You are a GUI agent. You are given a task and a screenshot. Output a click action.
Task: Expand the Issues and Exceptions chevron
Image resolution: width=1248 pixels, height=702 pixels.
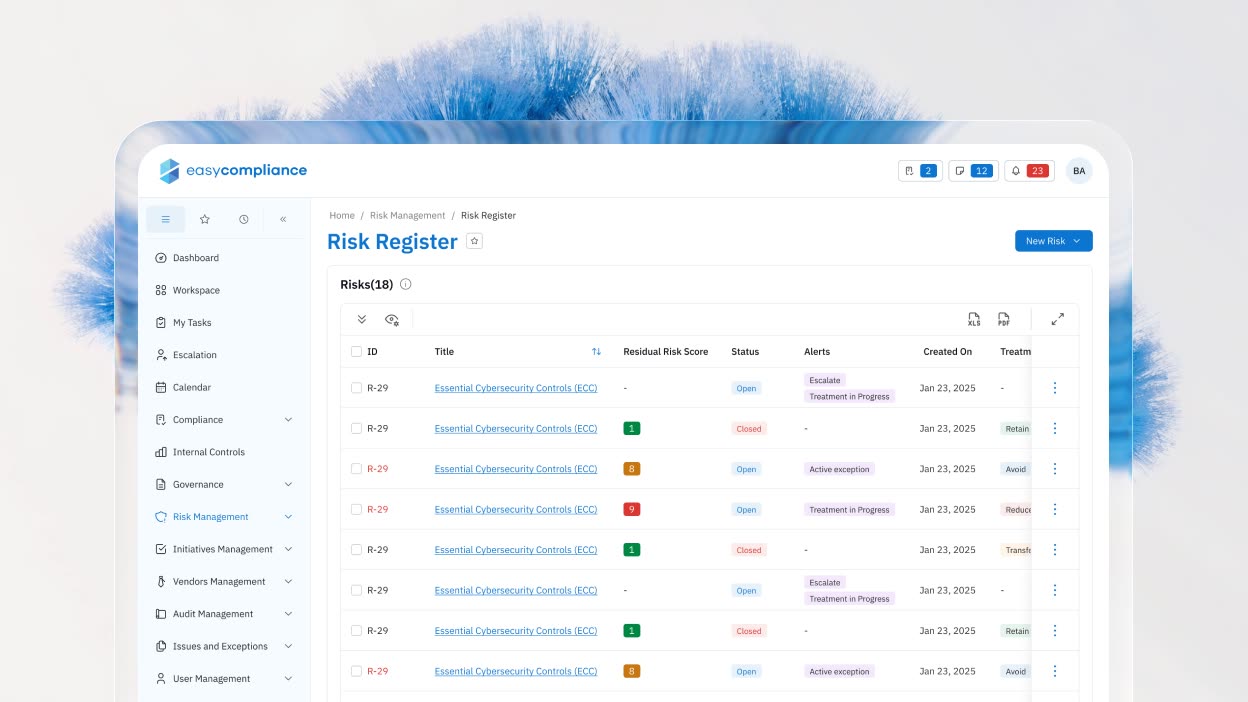point(289,646)
